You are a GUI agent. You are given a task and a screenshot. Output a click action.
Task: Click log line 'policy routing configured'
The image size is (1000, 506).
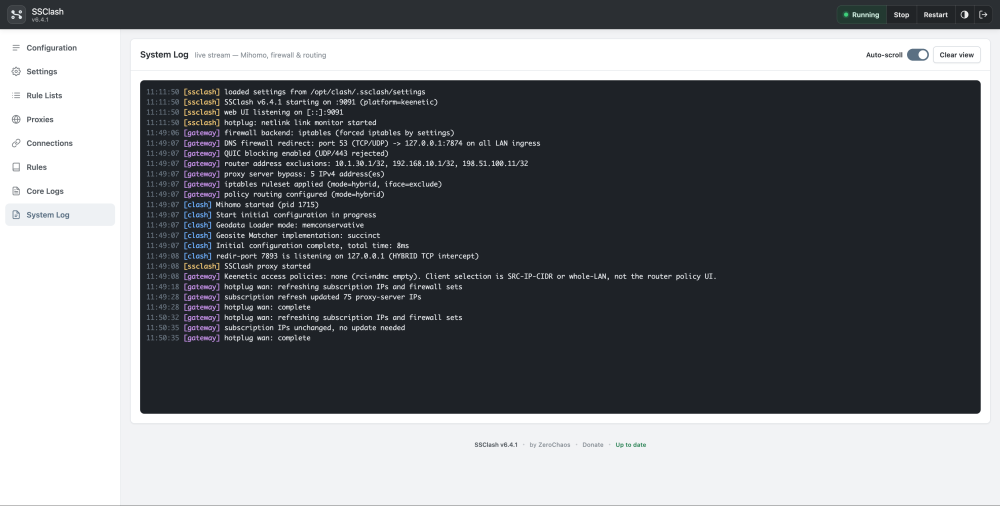coord(265,194)
